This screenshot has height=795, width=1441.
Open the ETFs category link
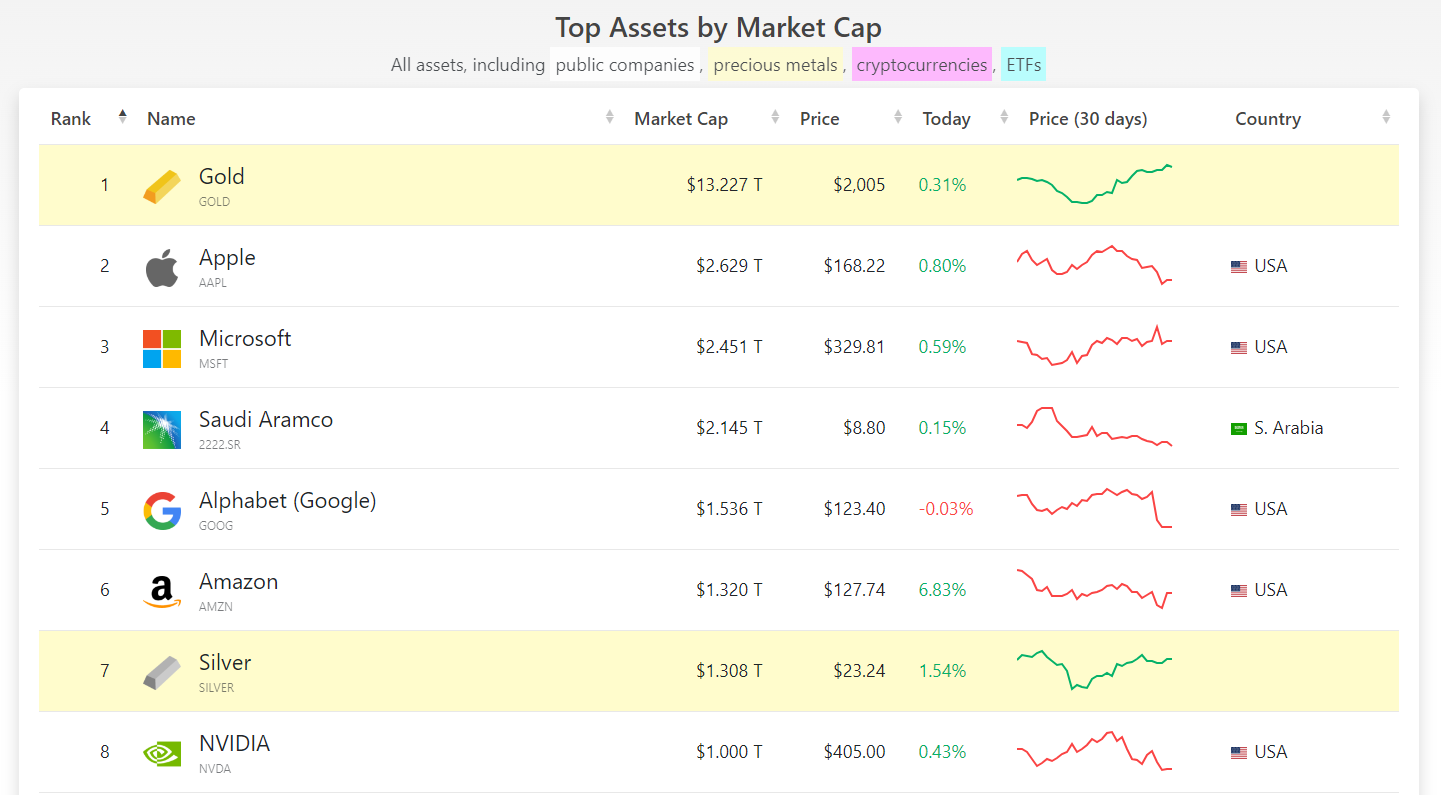coord(1023,65)
